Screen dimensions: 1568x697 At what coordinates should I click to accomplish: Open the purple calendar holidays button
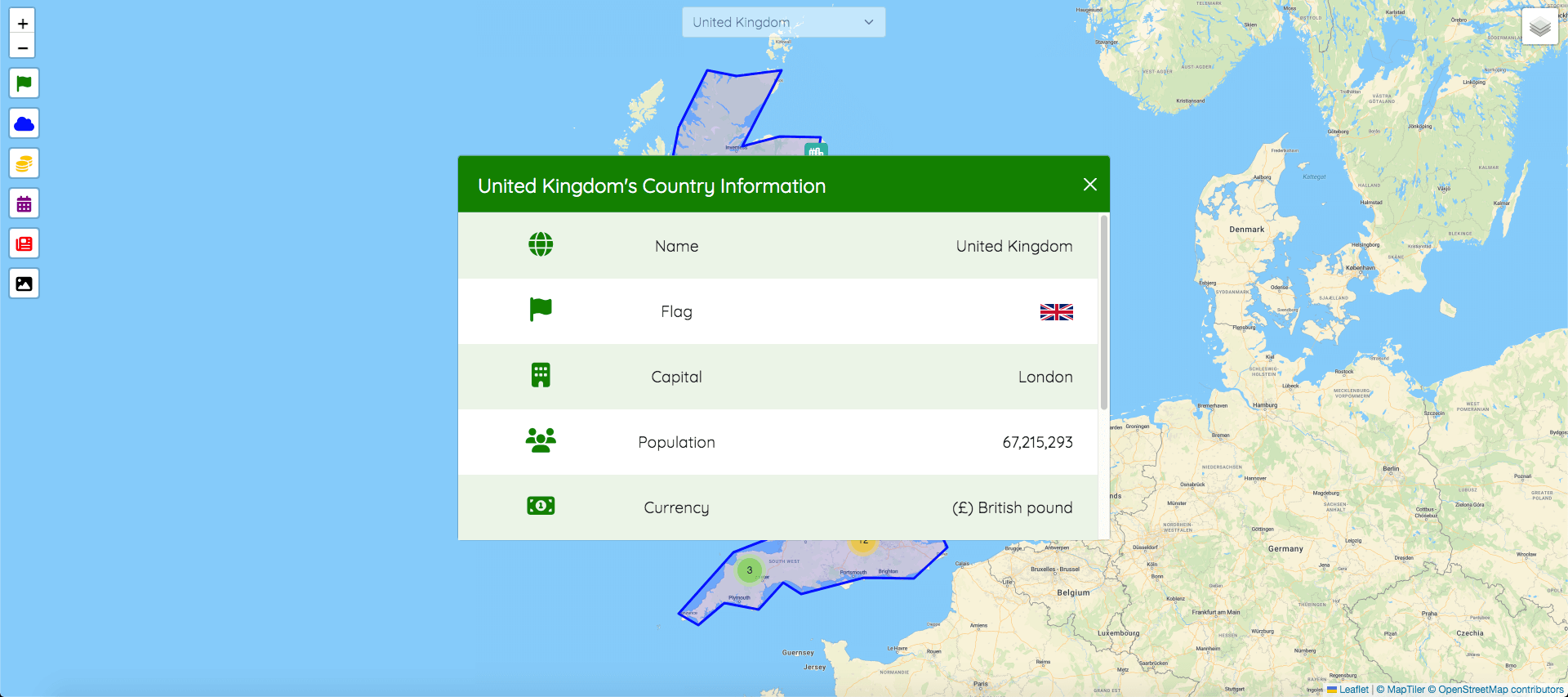[x=24, y=203]
